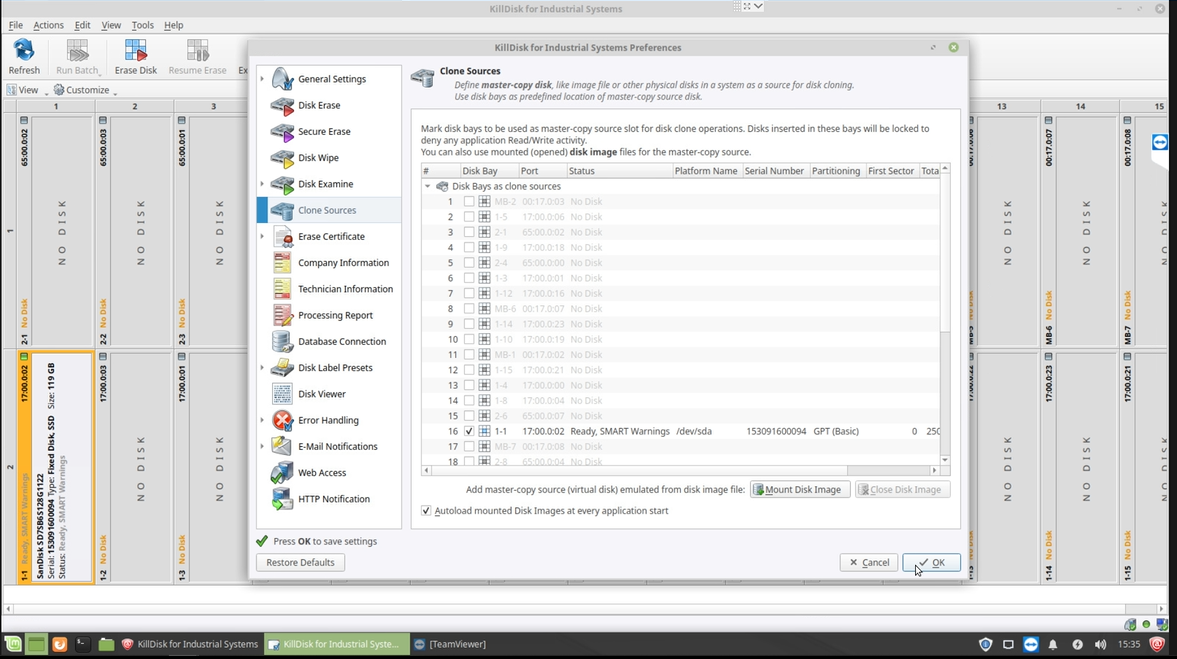Screen dimensions: 1177x659
Task: Open Error Handling page icon
Action: tap(282, 420)
